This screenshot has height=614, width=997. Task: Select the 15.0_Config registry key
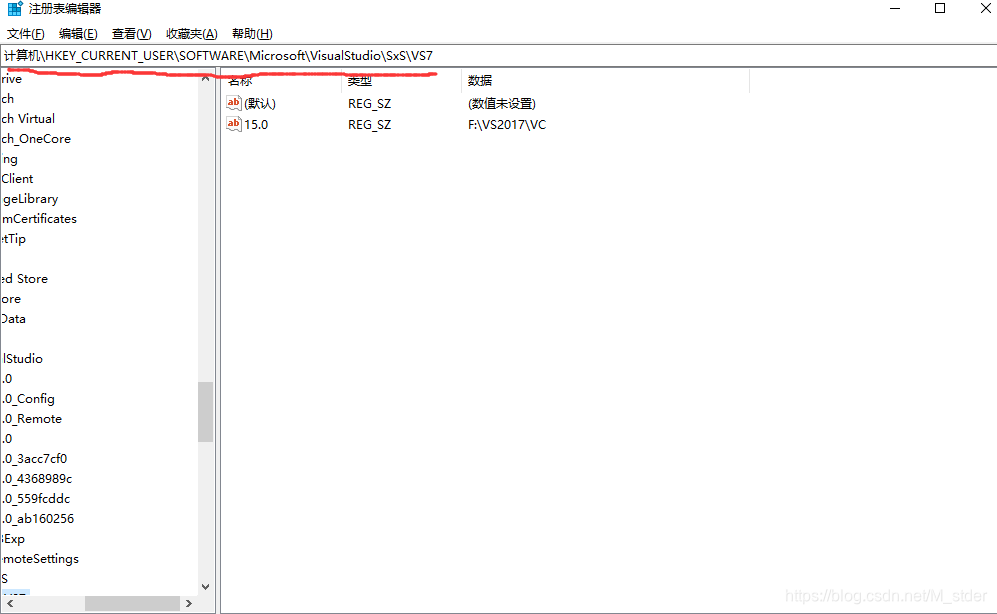point(28,398)
